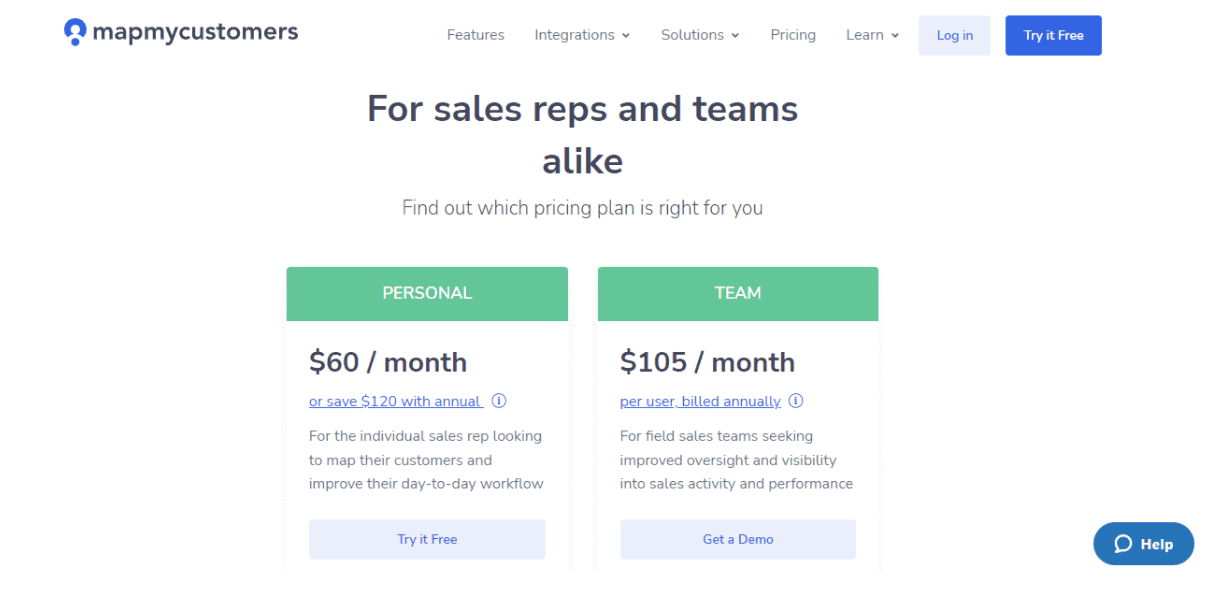This screenshot has width=1212, height=606.
Task: Click the info icon beside annual savings
Action: (499, 401)
